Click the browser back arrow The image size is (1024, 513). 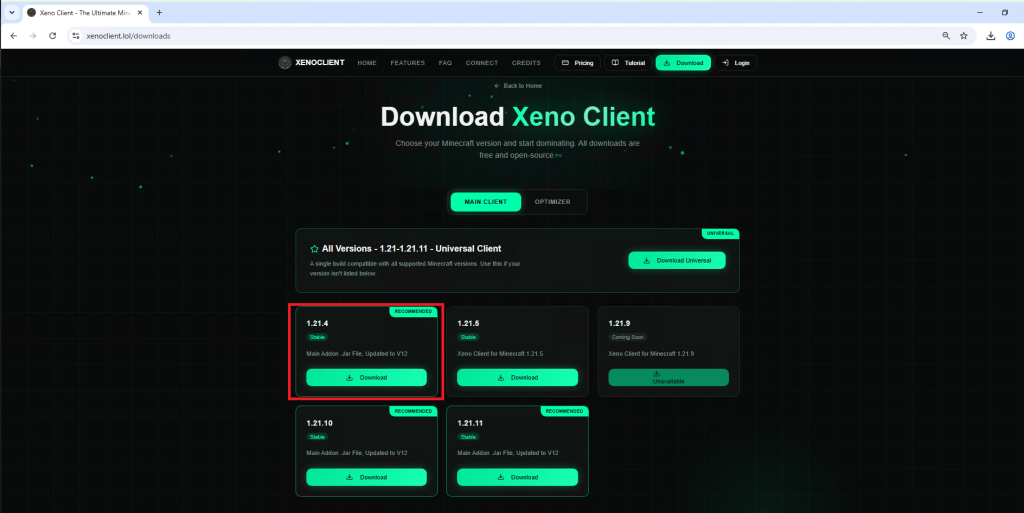point(14,36)
